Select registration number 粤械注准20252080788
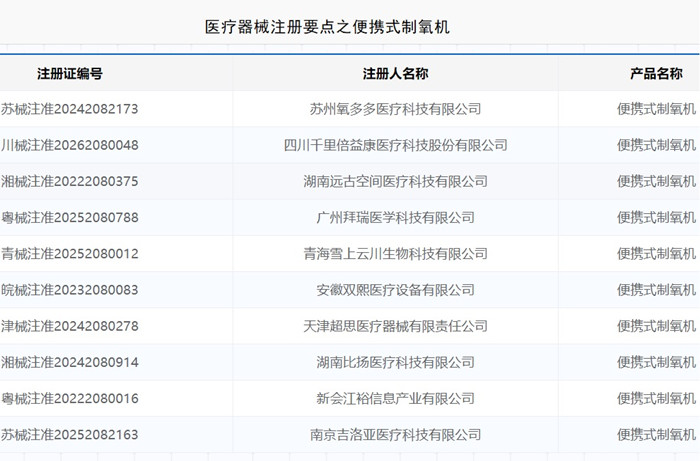The width and height of the screenshot is (700, 461). pyautogui.click(x=70, y=217)
